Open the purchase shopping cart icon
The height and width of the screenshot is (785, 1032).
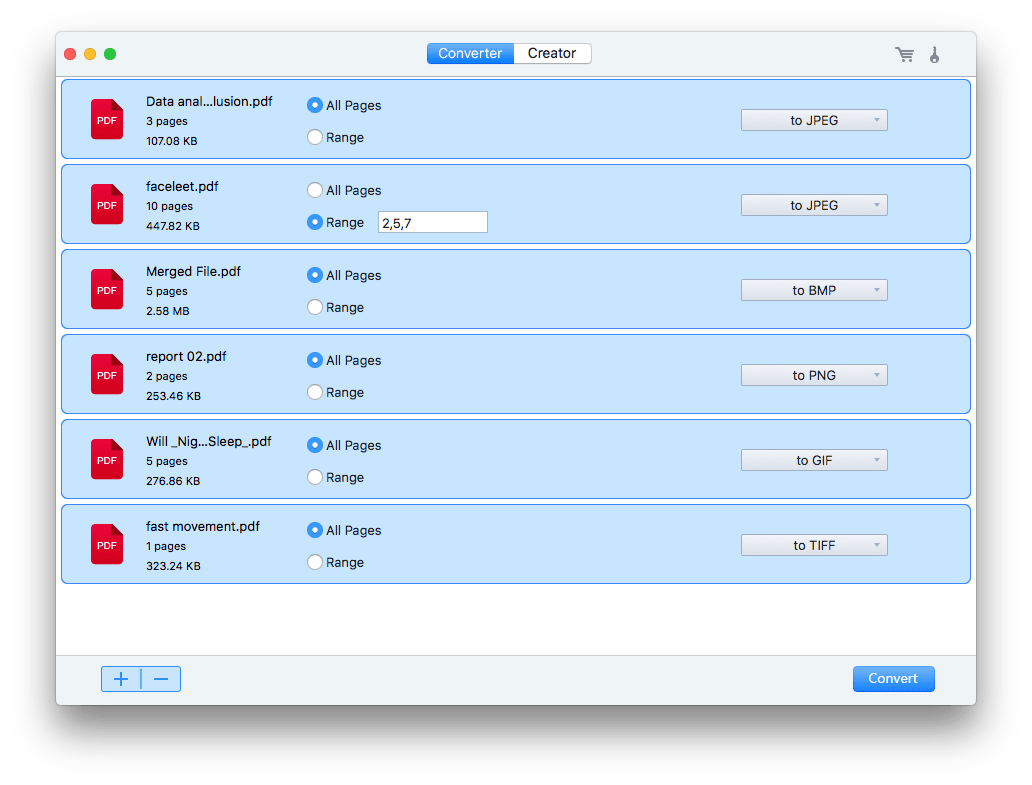905,54
